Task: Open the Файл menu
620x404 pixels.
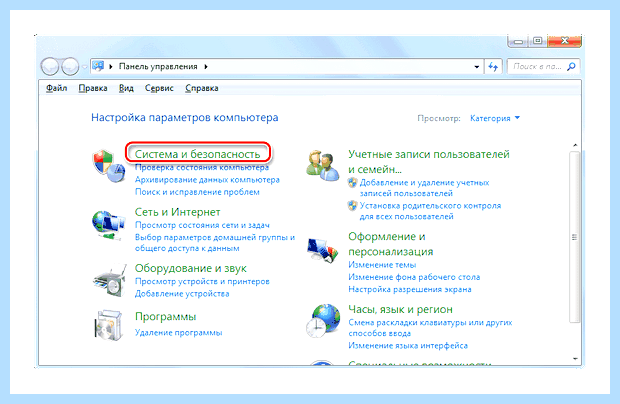Action: pyautogui.click(x=57, y=88)
